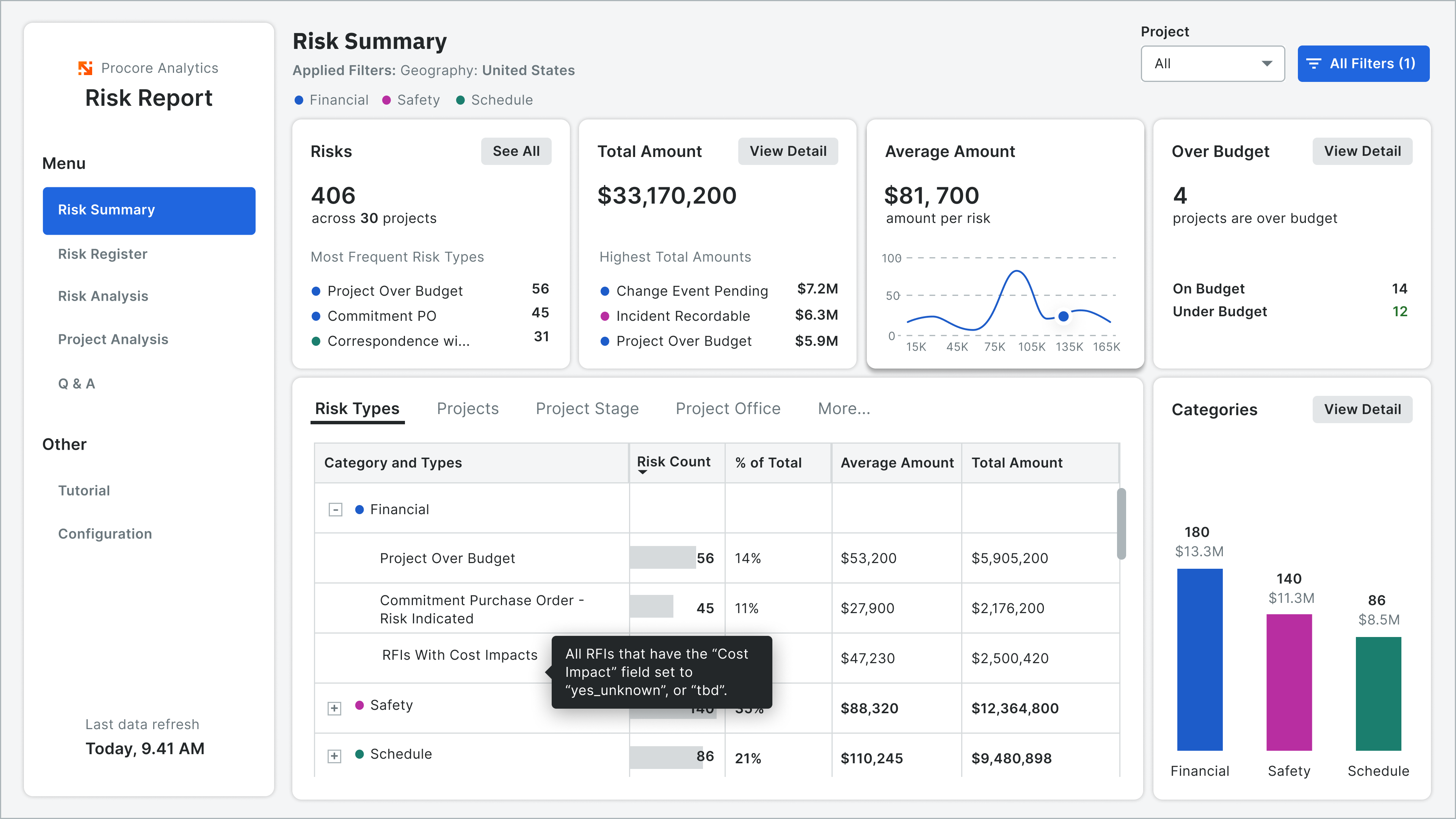Click the Under Budget count row

click(x=1290, y=311)
